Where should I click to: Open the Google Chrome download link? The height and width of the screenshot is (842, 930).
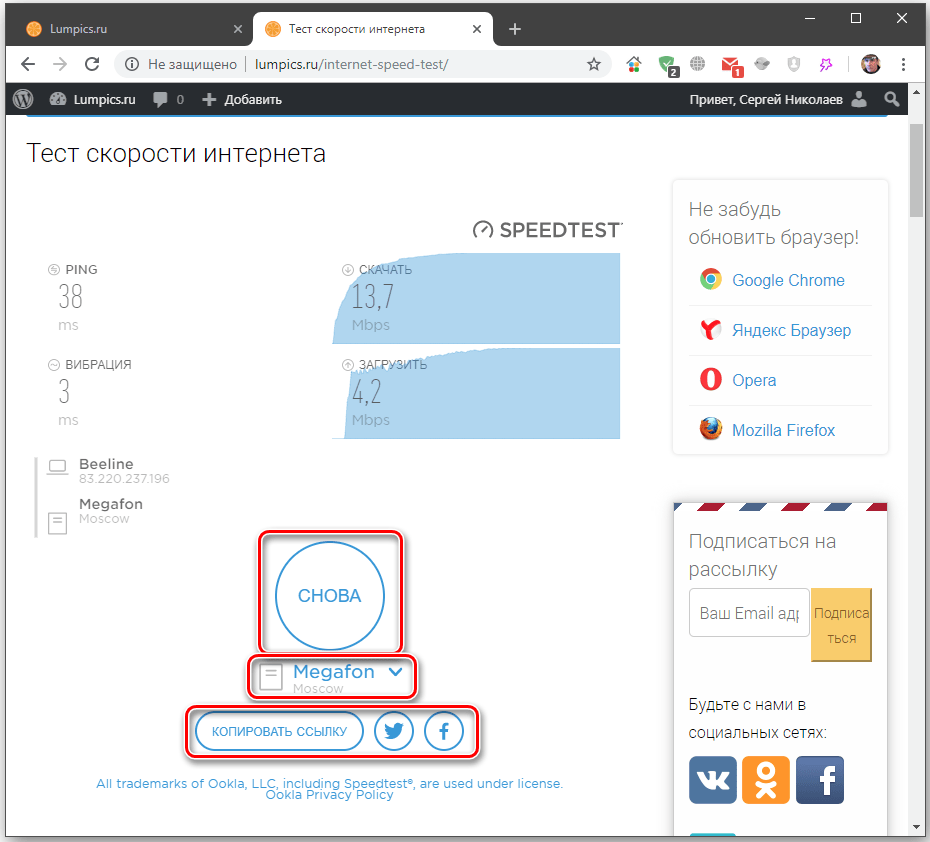[787, 280]
